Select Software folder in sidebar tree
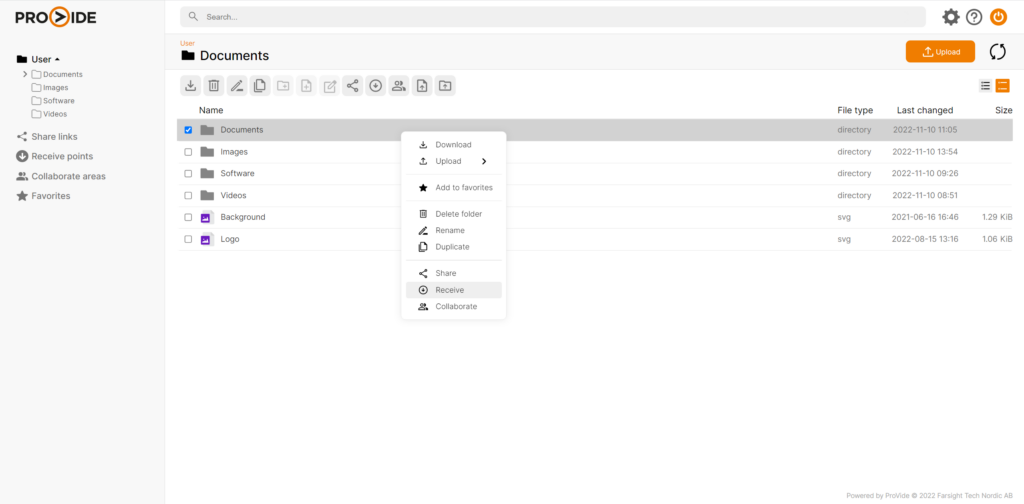The height and width of the screenshot is (504, 1024). pyautogui.click(x=59, y=101)
